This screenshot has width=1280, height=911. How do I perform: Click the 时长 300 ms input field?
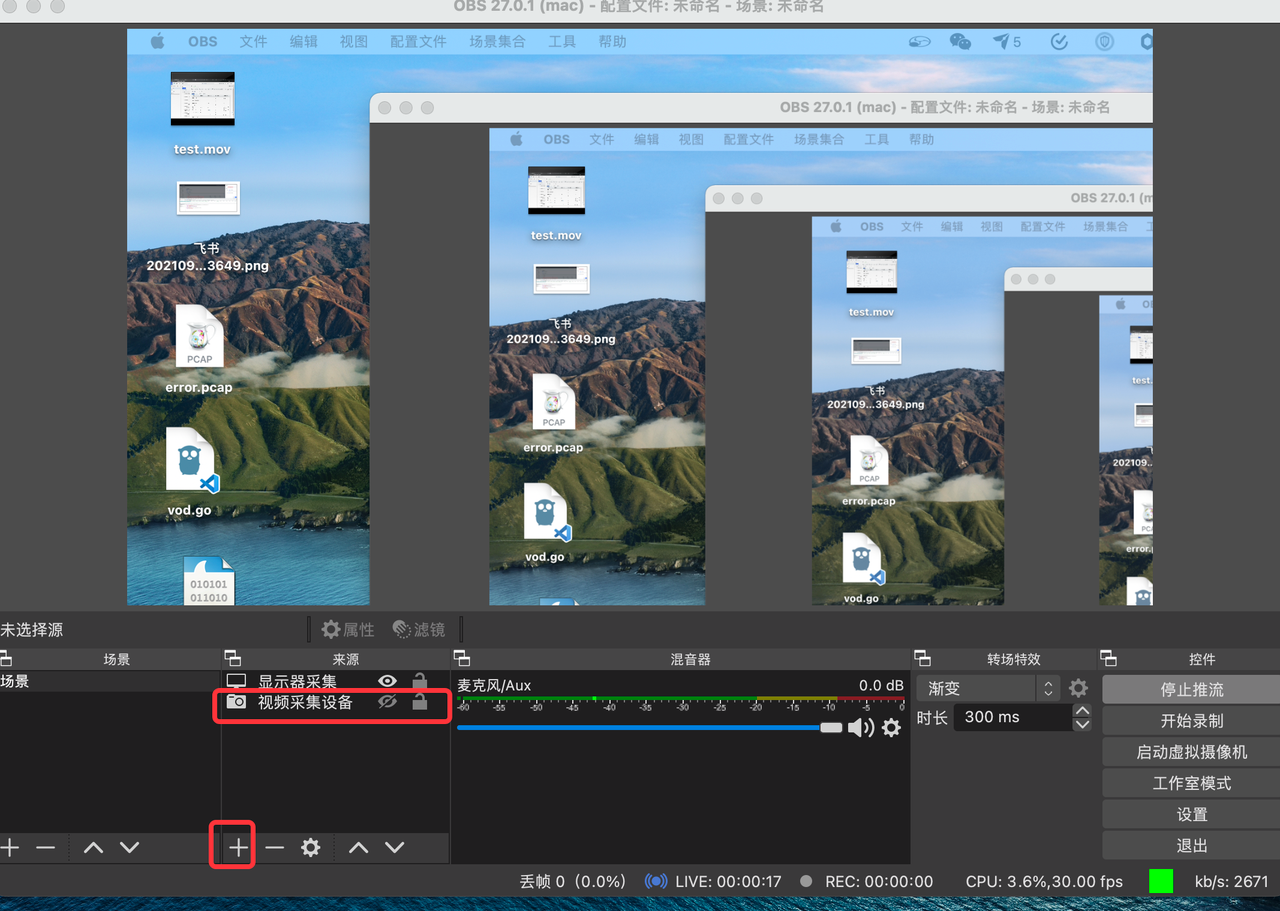point(1012,717)
